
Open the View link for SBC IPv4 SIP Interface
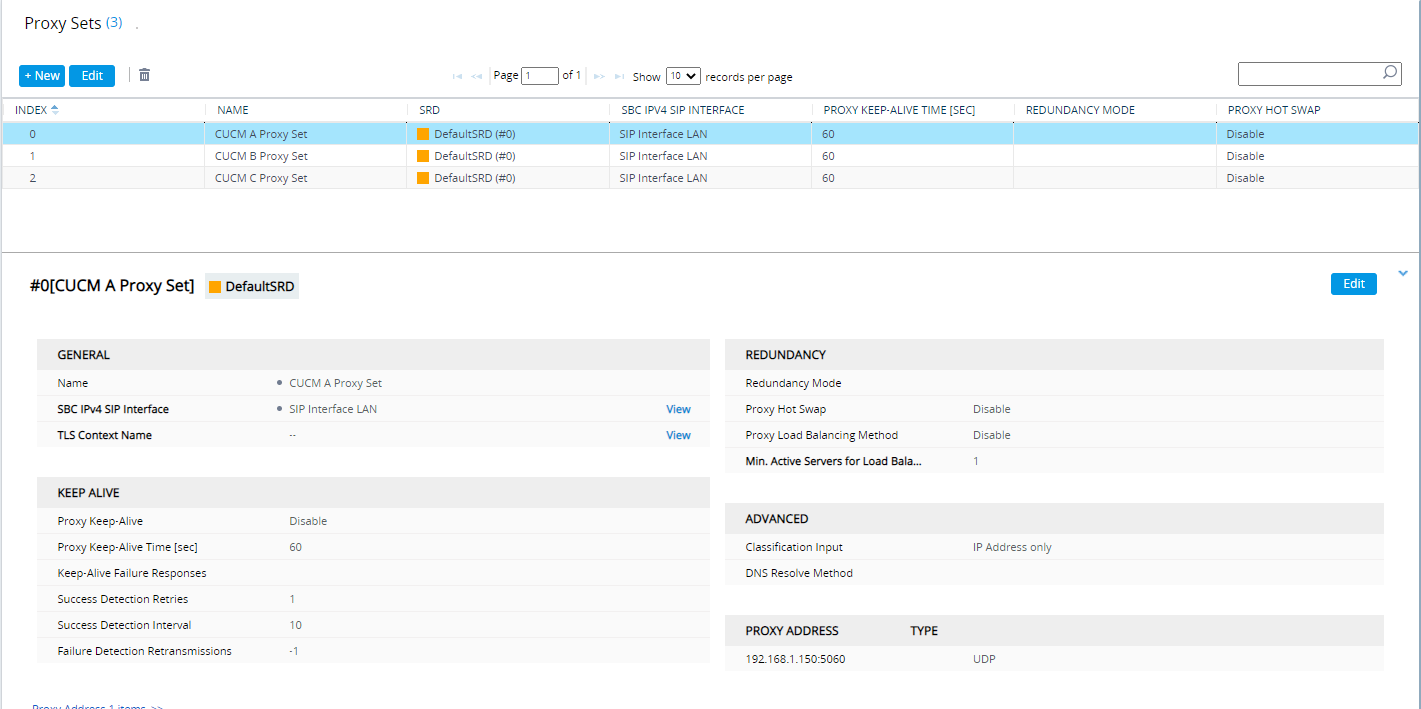coord(678,409)
